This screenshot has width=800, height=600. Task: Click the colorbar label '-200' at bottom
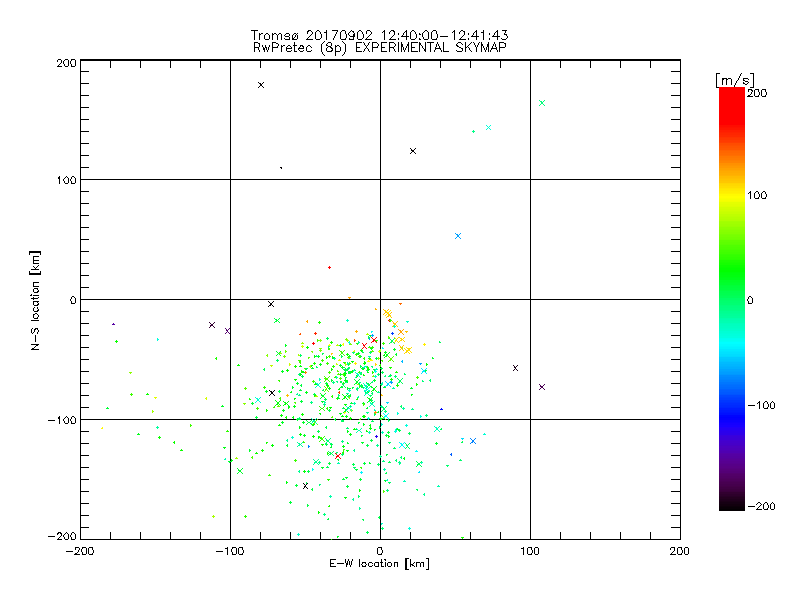(x=761, y=507)
